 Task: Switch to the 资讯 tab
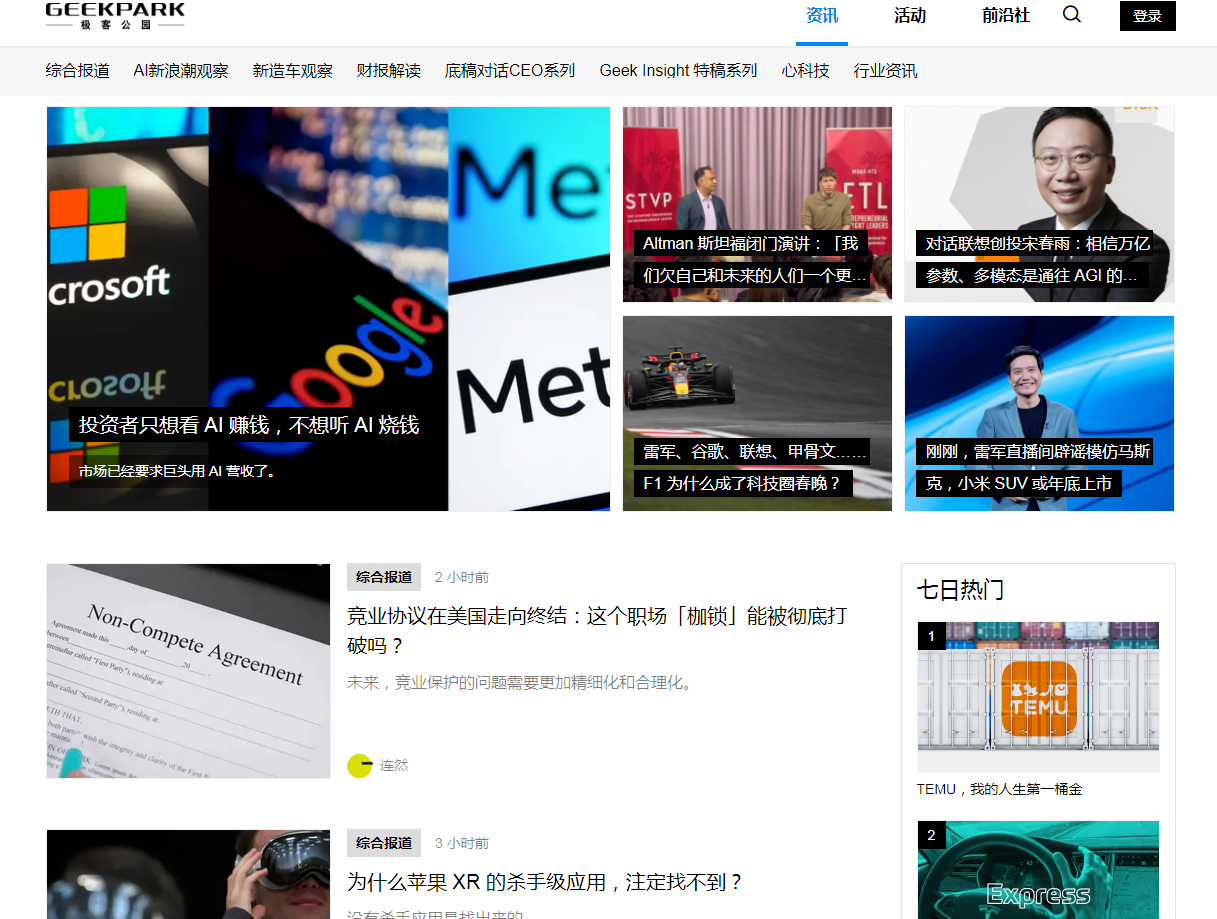click(x=822, y=16)
